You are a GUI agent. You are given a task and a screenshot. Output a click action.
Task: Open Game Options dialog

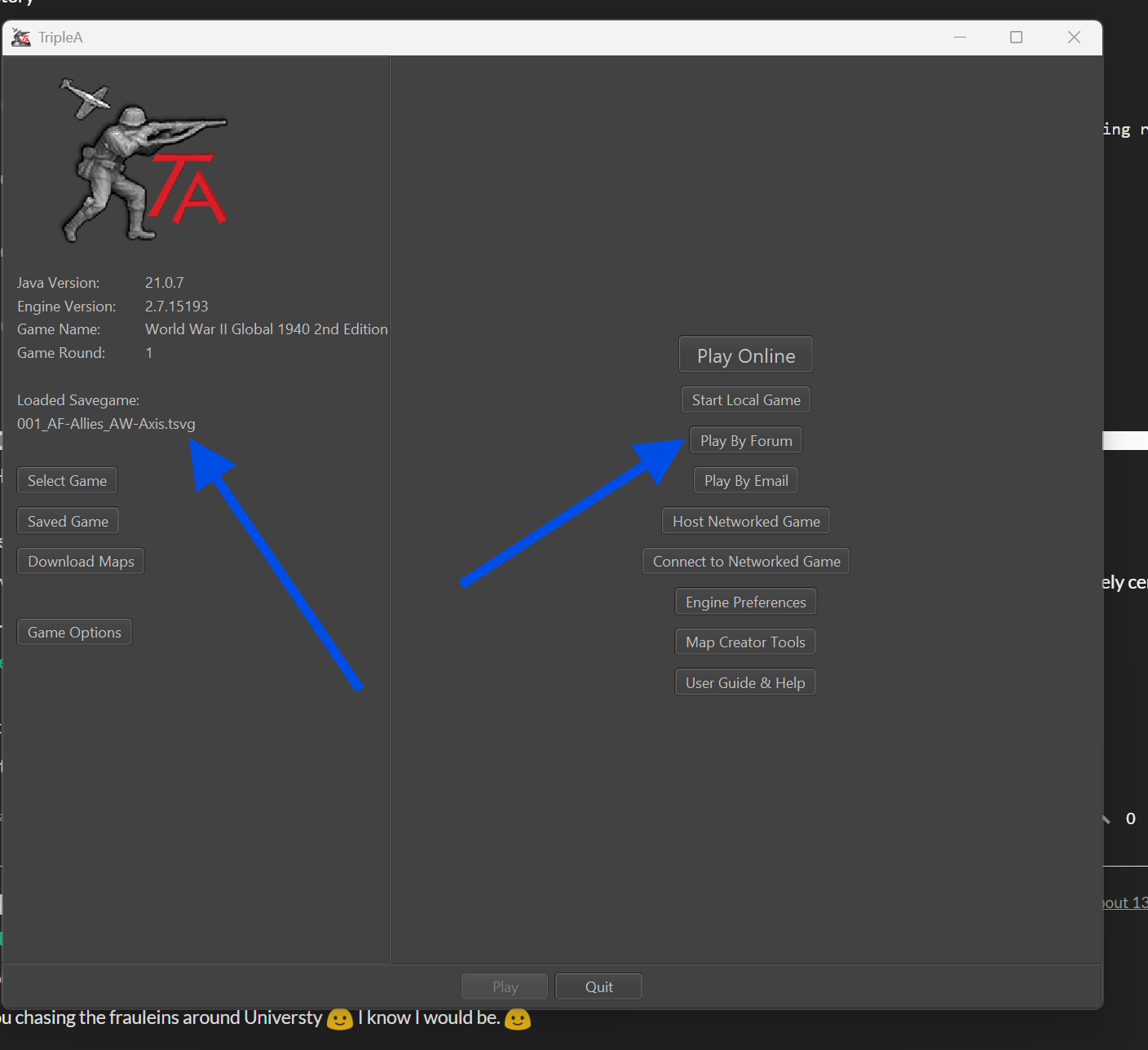coord(74,633)
